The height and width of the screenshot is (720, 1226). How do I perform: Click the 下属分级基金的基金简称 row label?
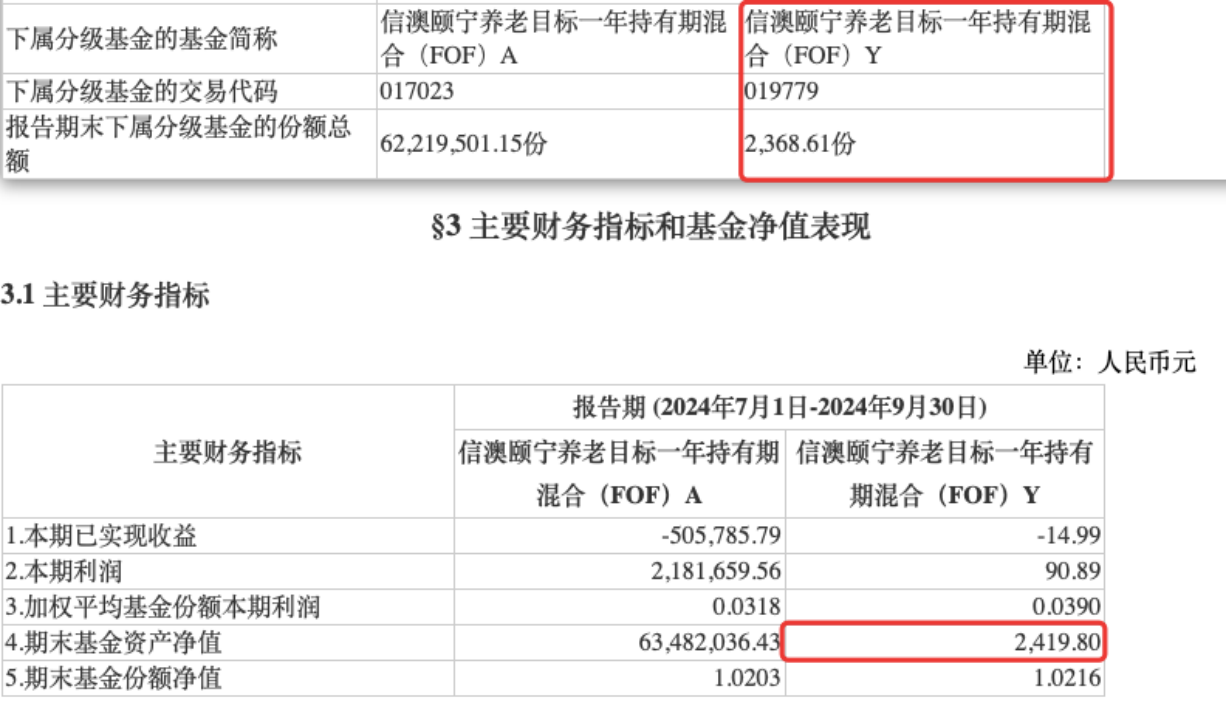(x=142, y=39)
